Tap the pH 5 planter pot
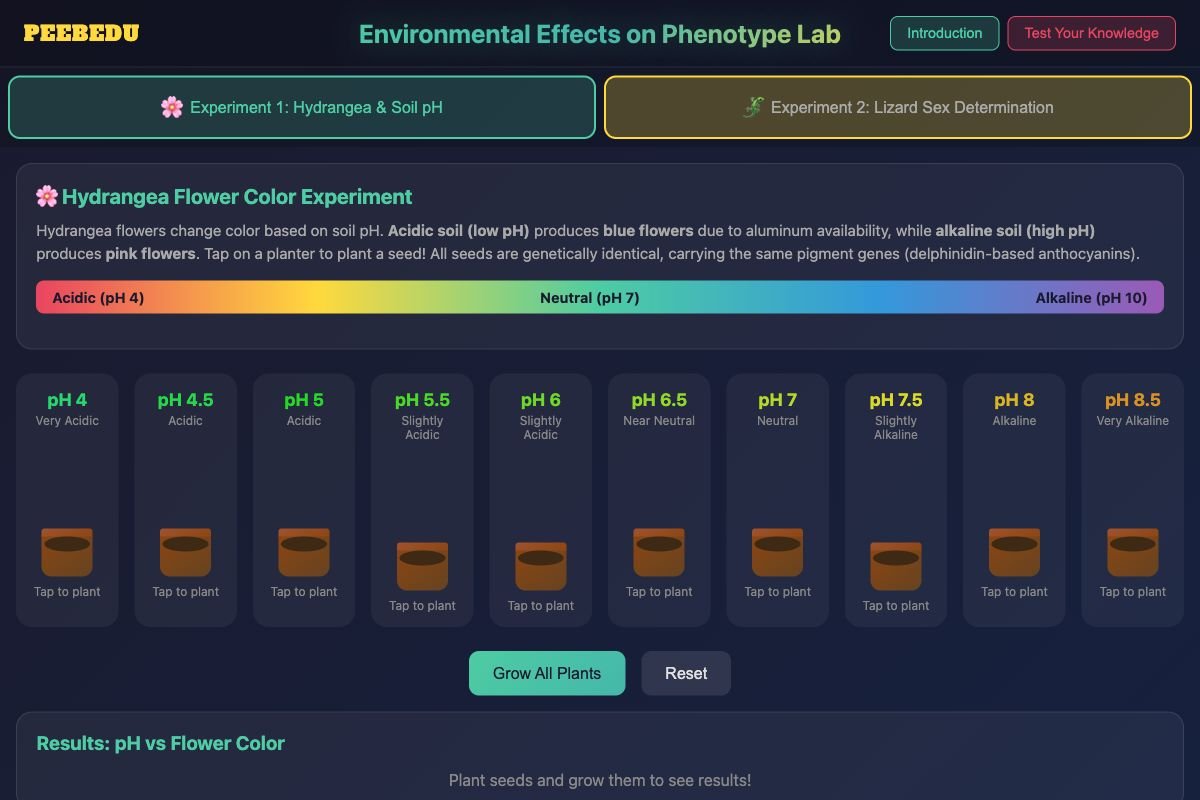Image resolution: width=1200 pixels, height=800 pixels. coord(303,550)
